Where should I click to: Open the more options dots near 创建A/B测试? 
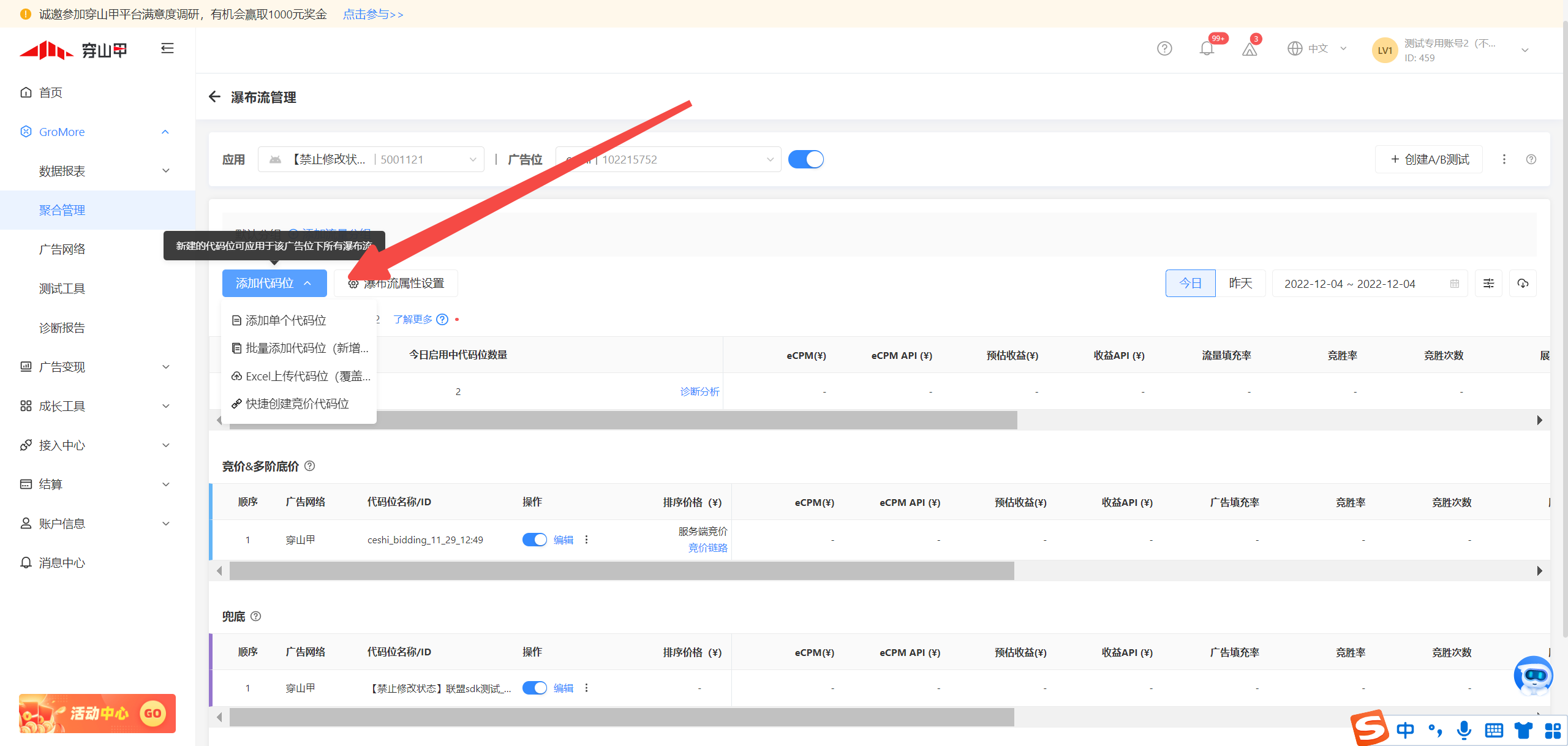click(x=1504, y=159)
